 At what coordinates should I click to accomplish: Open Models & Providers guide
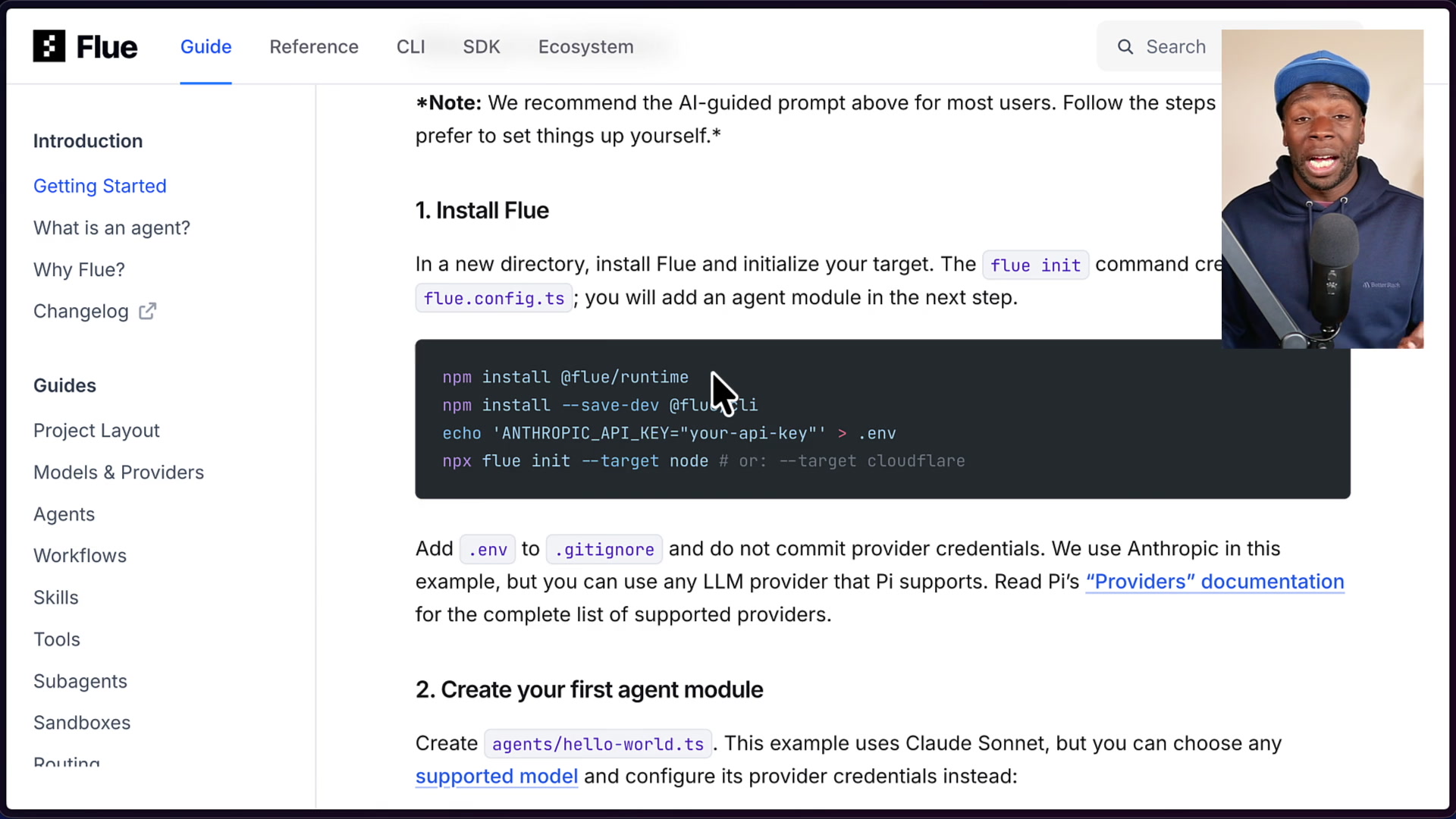pos(119,472)
